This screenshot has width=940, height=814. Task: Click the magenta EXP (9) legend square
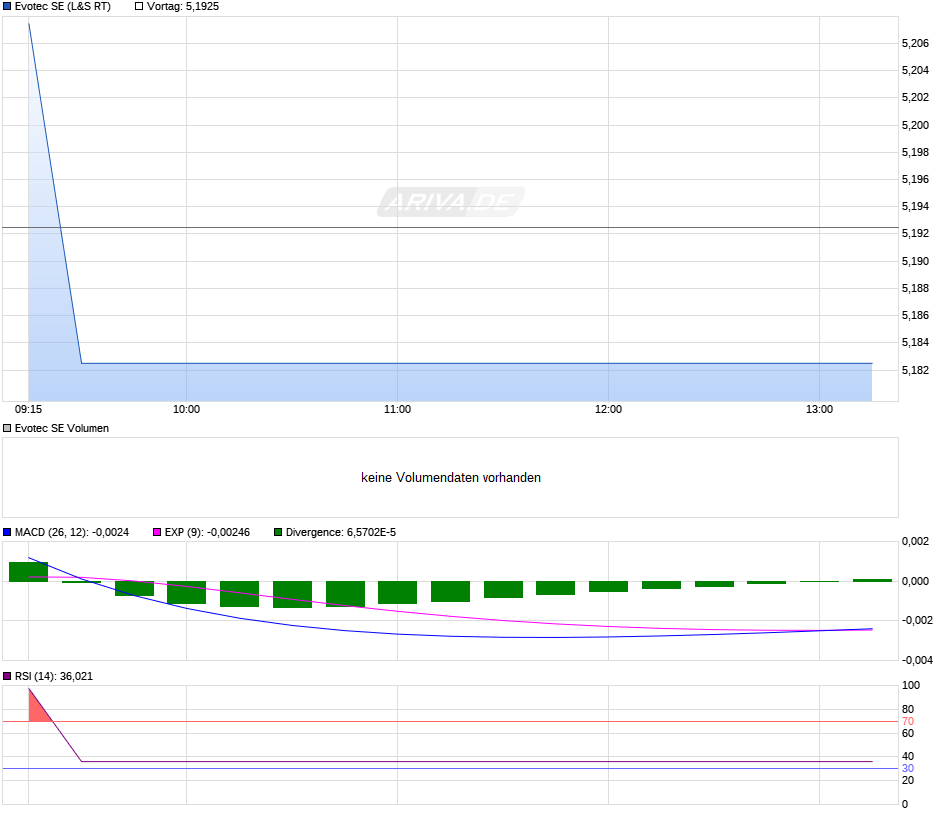point(157,532)
